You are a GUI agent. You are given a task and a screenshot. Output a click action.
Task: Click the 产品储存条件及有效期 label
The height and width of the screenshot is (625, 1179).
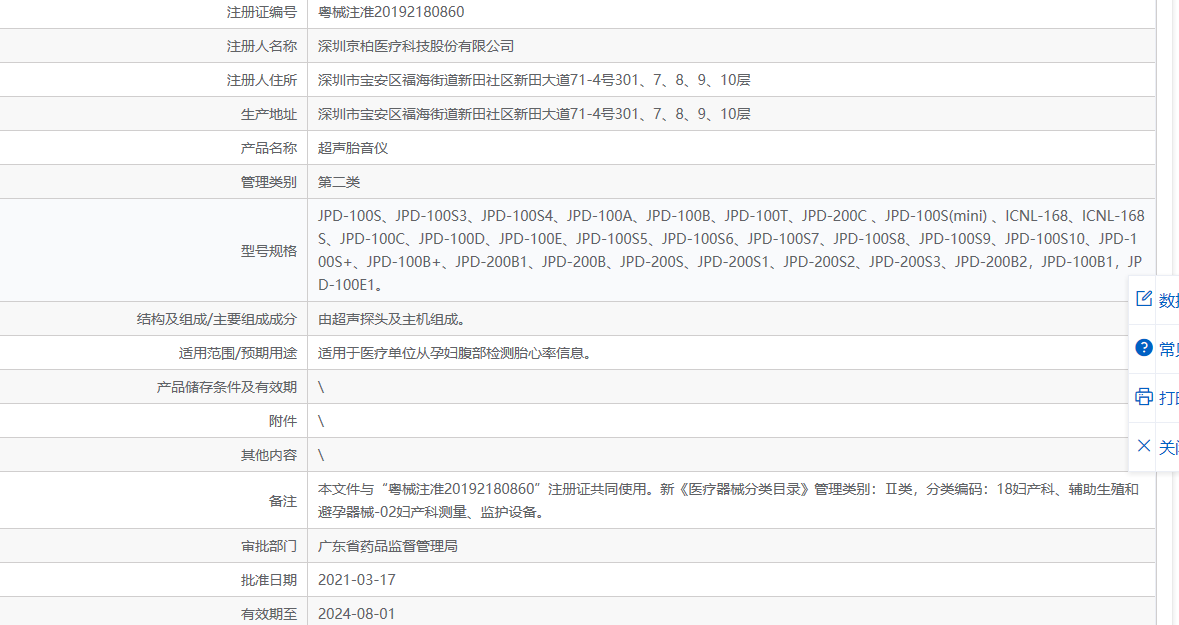click(226, 387)
